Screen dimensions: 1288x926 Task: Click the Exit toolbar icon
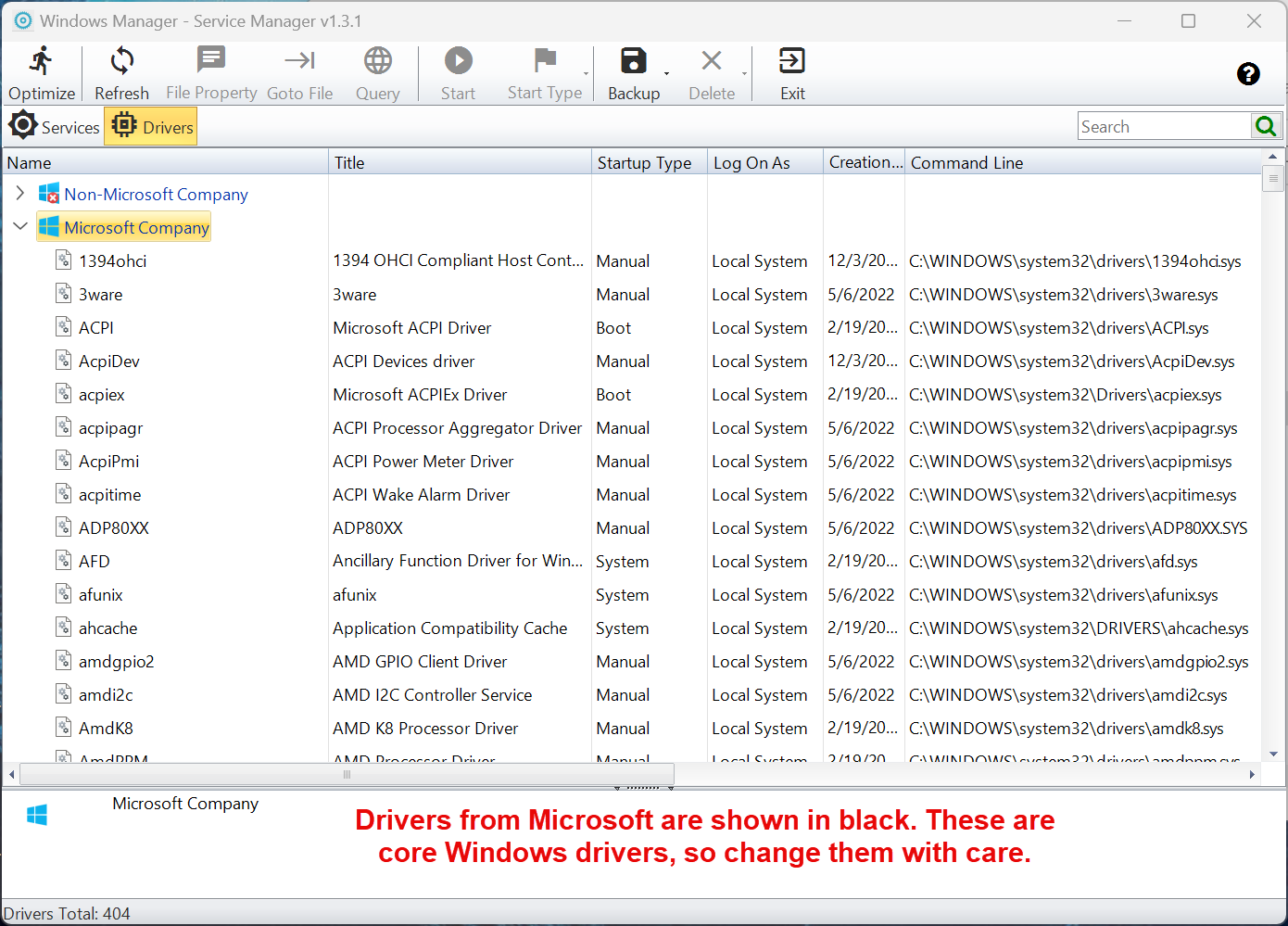(792, 61)
